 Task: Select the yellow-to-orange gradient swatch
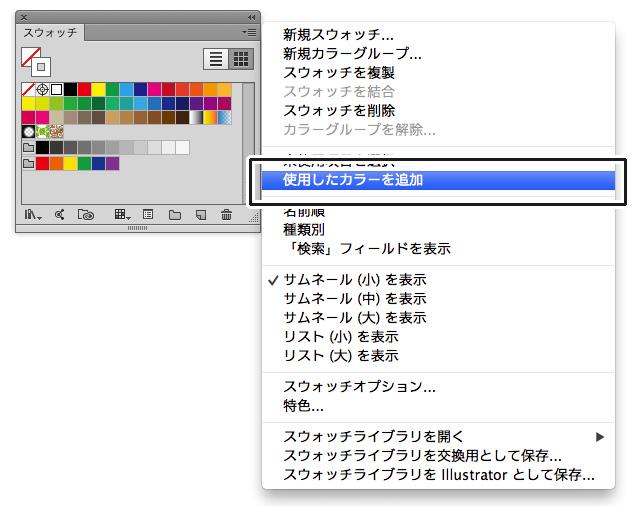click(210, 117)
